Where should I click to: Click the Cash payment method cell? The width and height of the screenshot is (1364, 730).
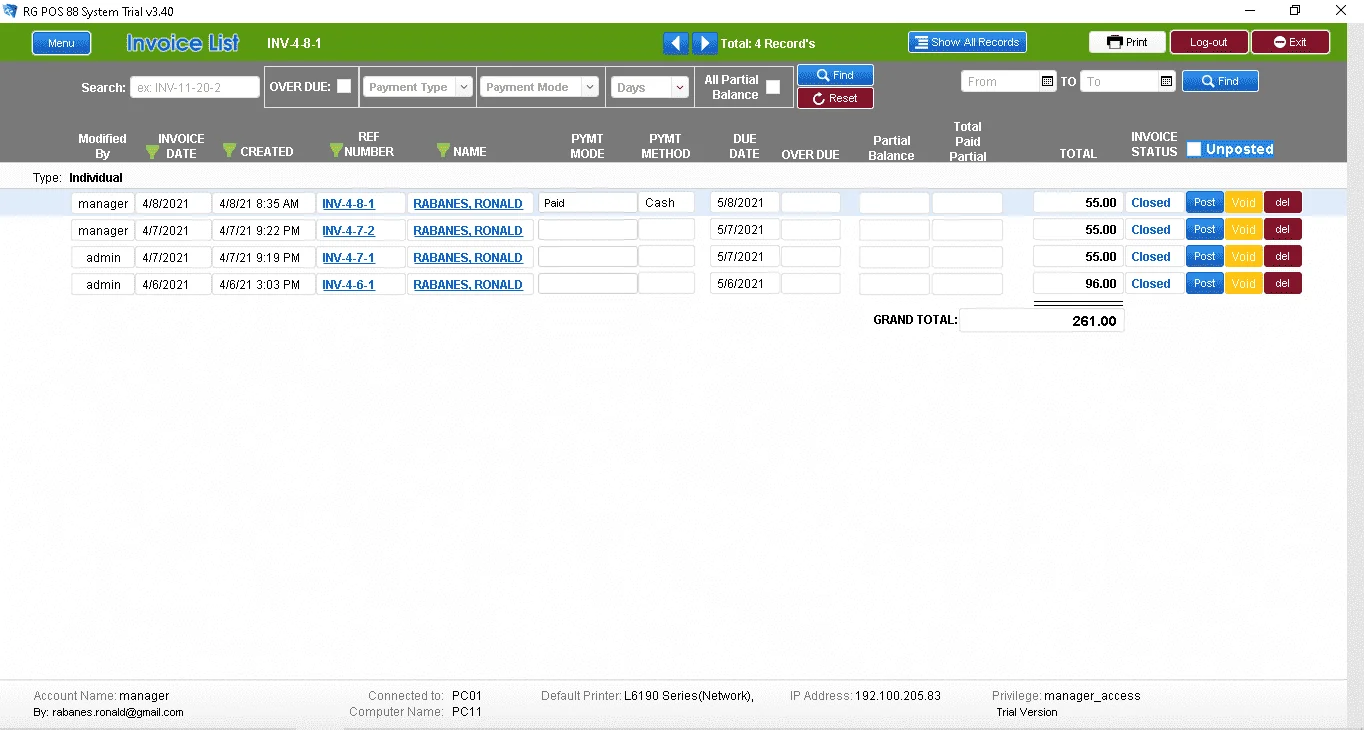pyautogui.click(x=667, y=203)
